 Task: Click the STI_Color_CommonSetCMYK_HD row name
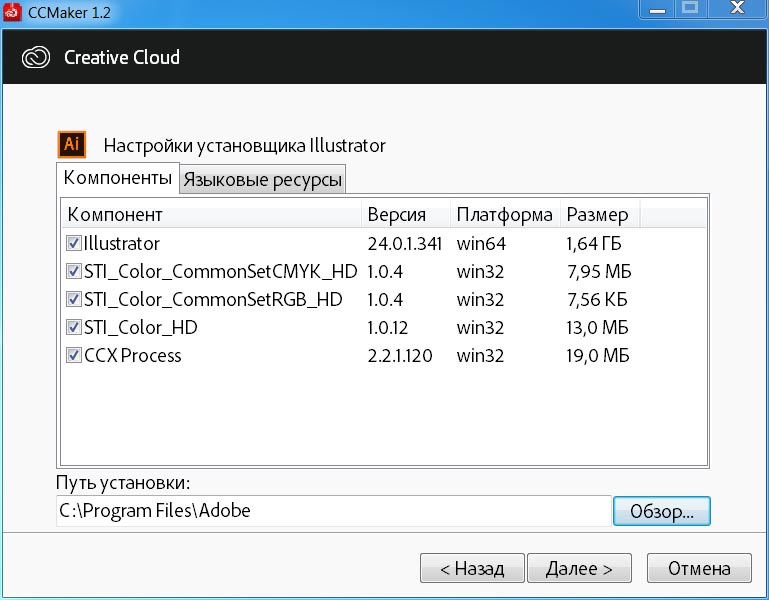220,271
